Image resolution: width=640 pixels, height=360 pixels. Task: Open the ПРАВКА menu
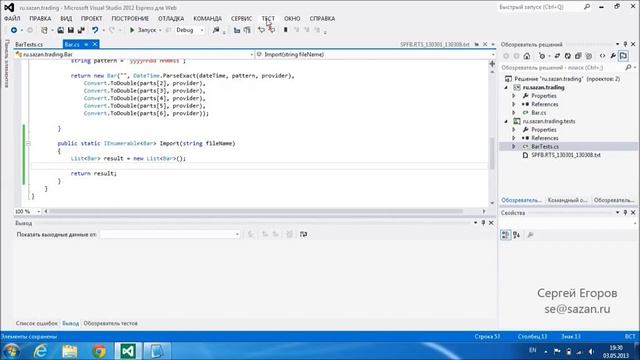click(x=40, y=19)
